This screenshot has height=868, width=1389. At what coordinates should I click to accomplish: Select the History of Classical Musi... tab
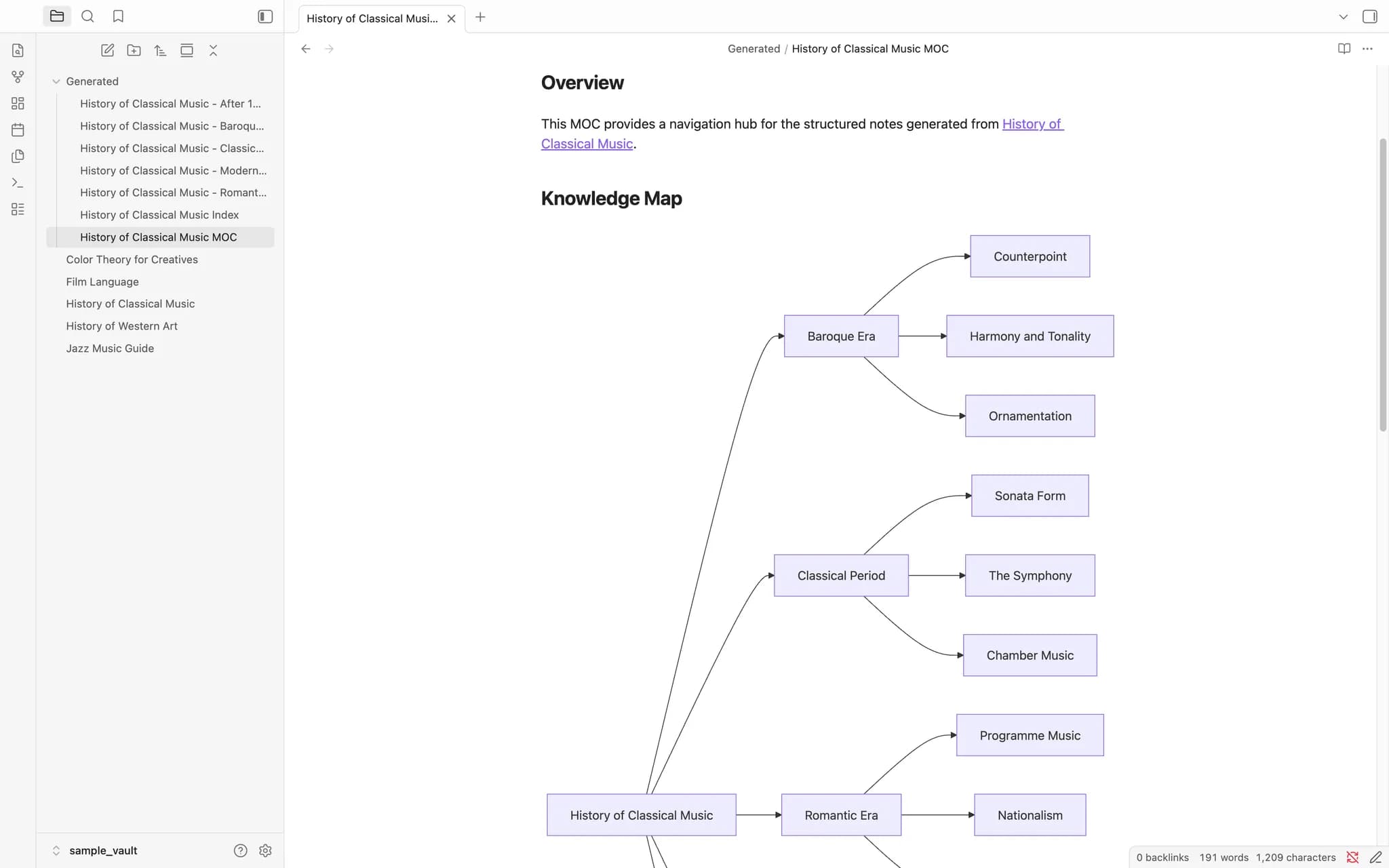tap(372, 18)
